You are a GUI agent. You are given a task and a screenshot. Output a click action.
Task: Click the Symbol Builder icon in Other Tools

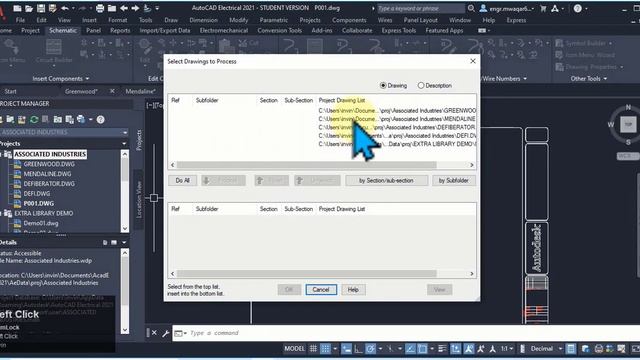560,43
